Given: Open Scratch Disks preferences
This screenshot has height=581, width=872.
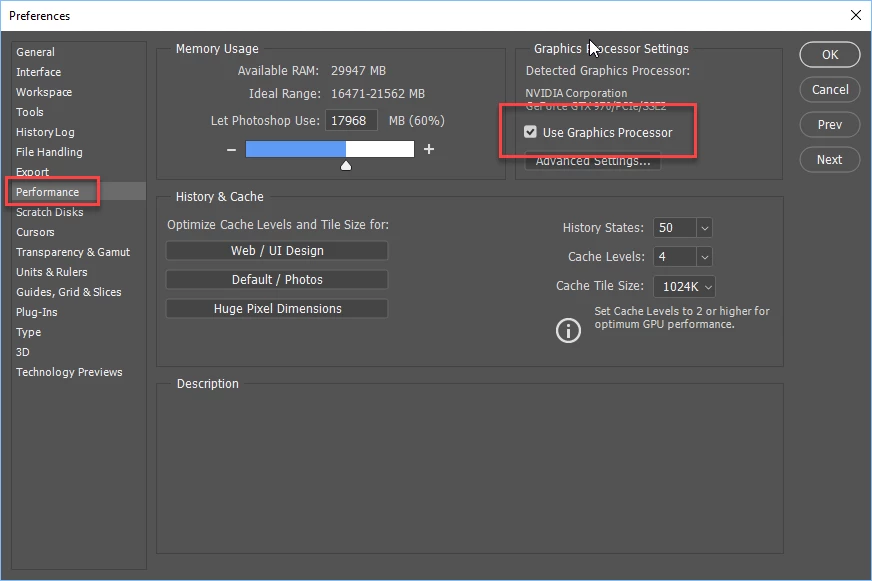Looking at the screenshot, I should point(49,212).
